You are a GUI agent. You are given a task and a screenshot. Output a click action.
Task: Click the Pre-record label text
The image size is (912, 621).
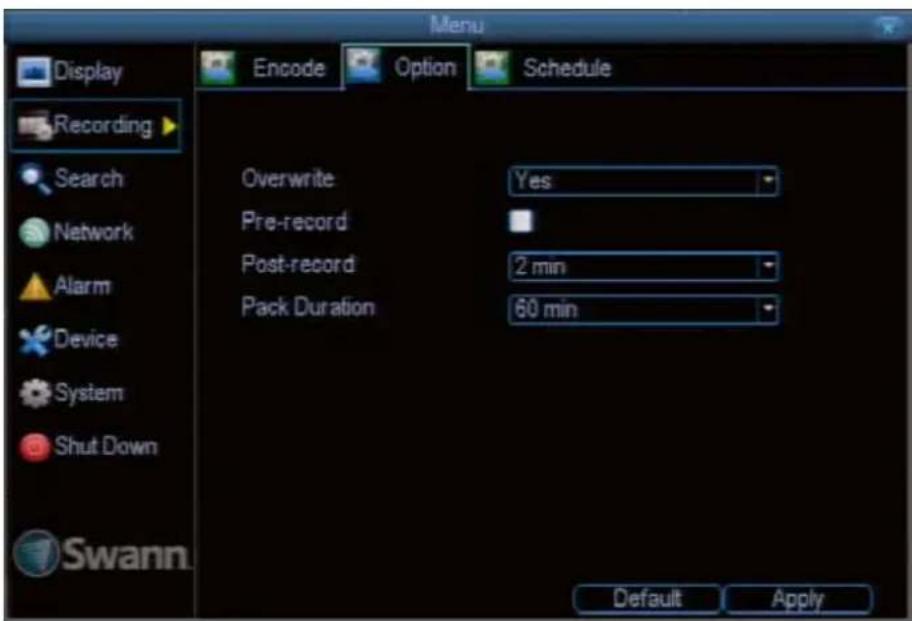(294, 222)
